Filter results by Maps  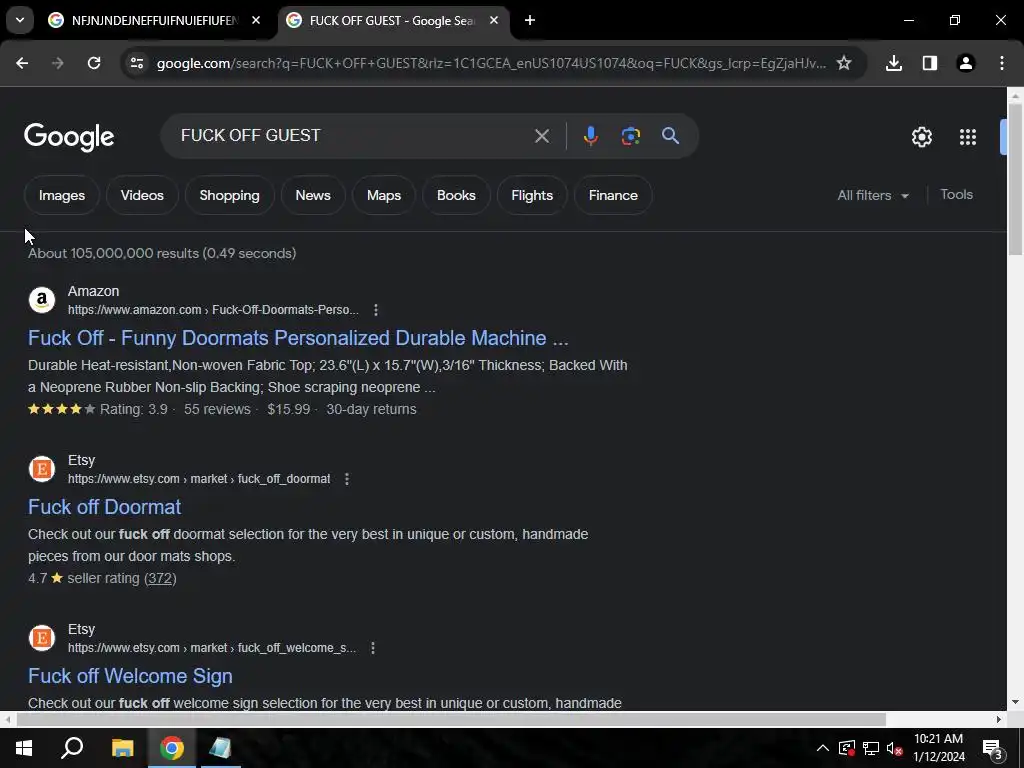point(383,195)
